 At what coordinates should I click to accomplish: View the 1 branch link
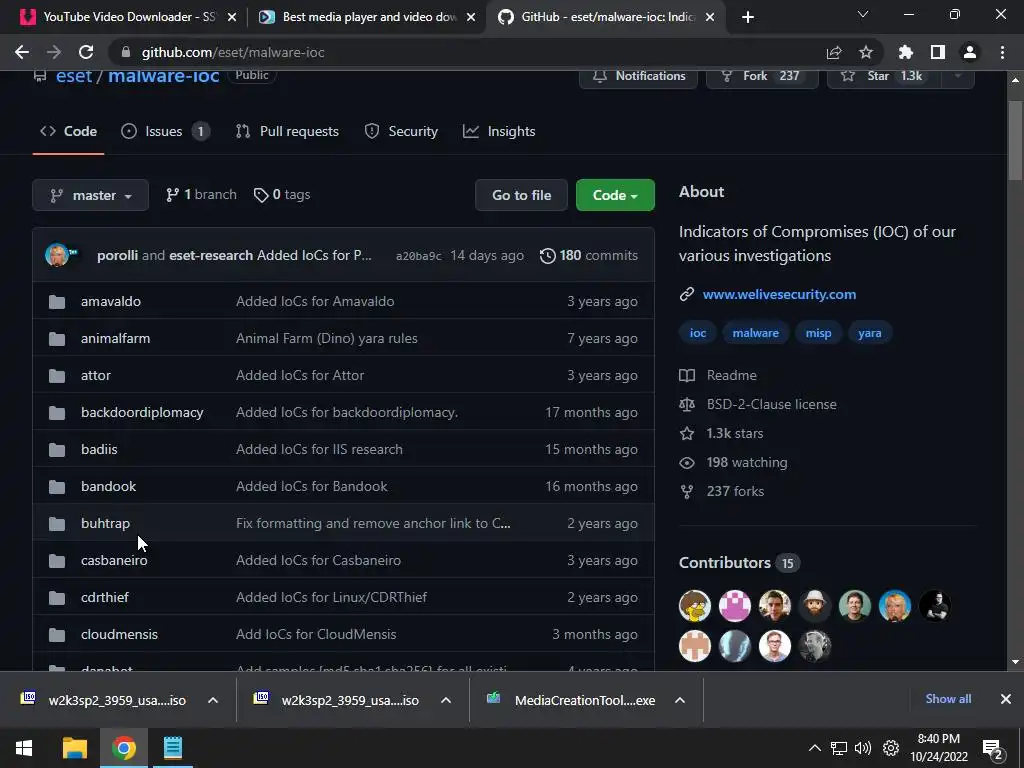[x=201, y=195]
